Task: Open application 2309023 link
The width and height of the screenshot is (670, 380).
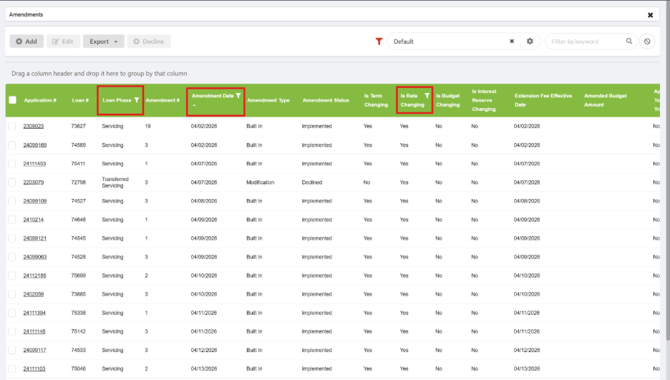Action: coord(33,126)
